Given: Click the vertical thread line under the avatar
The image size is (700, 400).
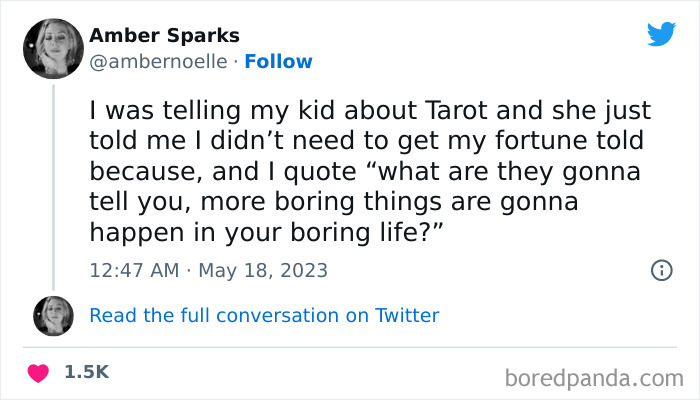Looking at the screenshot, I should click(53, 180).
